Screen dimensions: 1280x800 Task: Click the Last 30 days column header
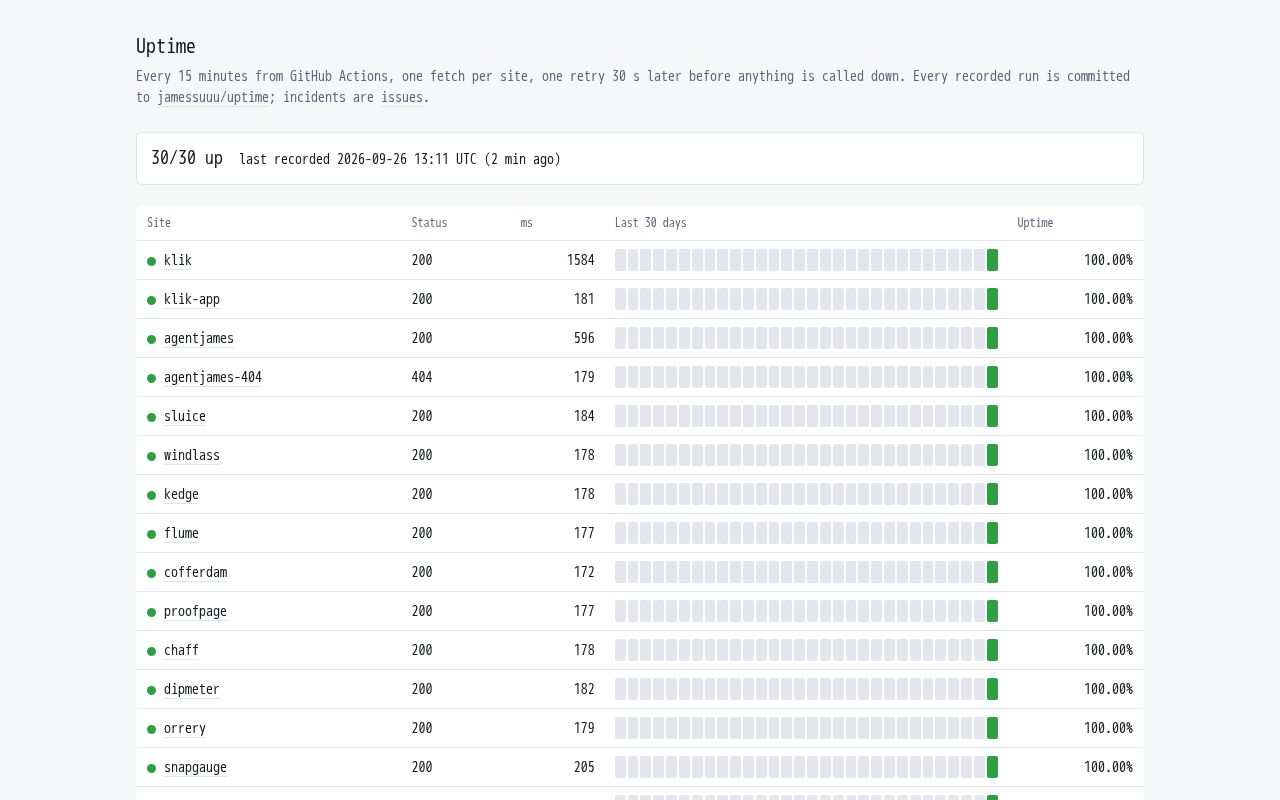click(x=651, y=223)
